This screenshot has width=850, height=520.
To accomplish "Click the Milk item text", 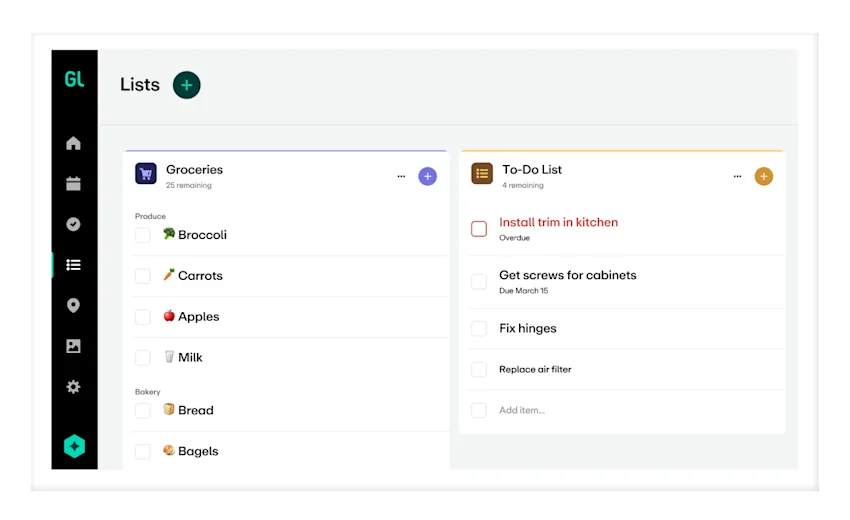I will pyautogui.click(x=190, y=357).
